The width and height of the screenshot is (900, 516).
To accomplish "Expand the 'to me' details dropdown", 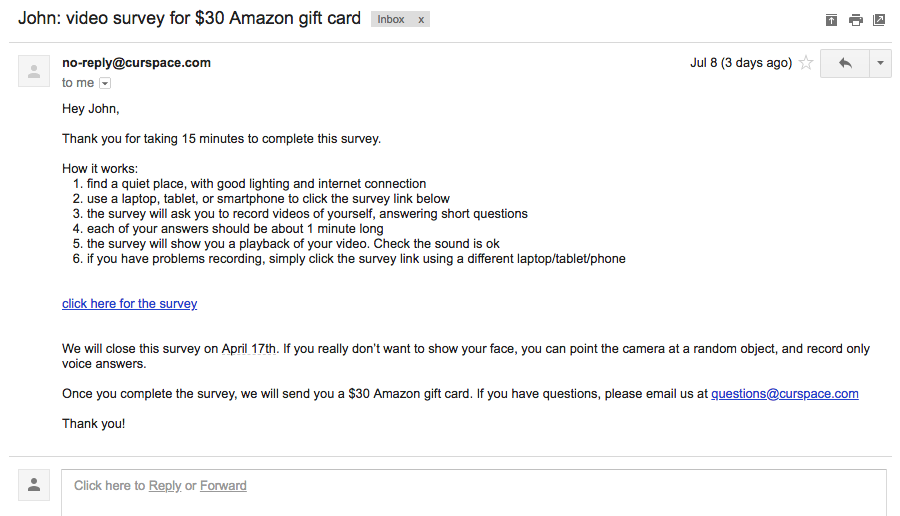I will [x=105, y=83].
